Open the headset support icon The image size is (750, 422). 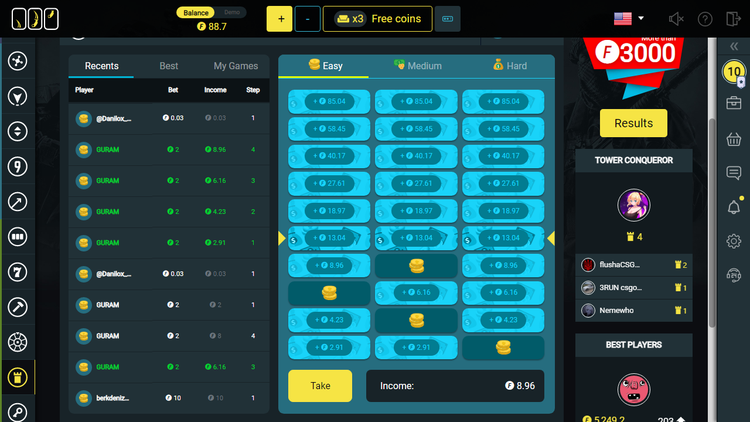tap(733, 276)
